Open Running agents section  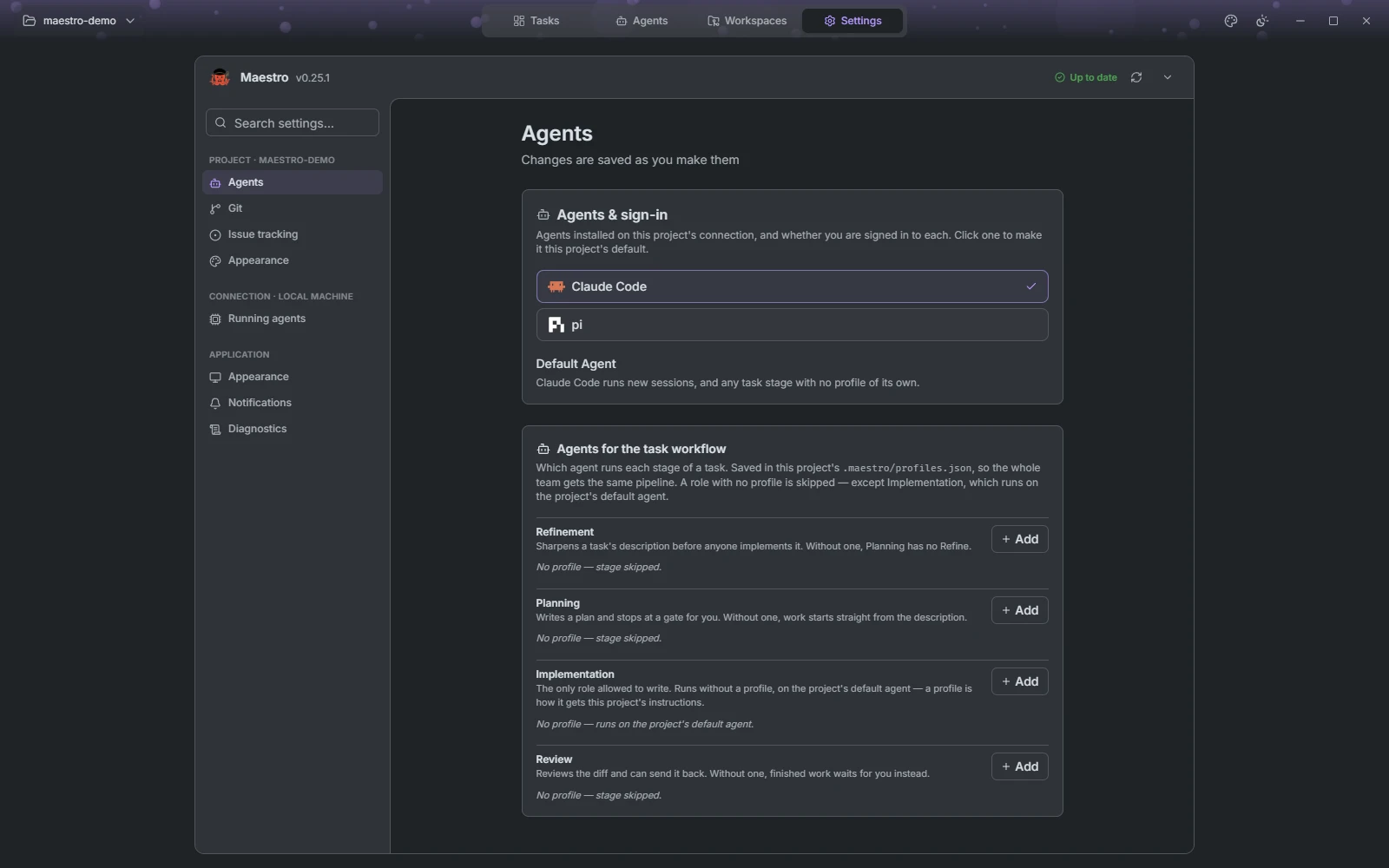pos(293,319)
